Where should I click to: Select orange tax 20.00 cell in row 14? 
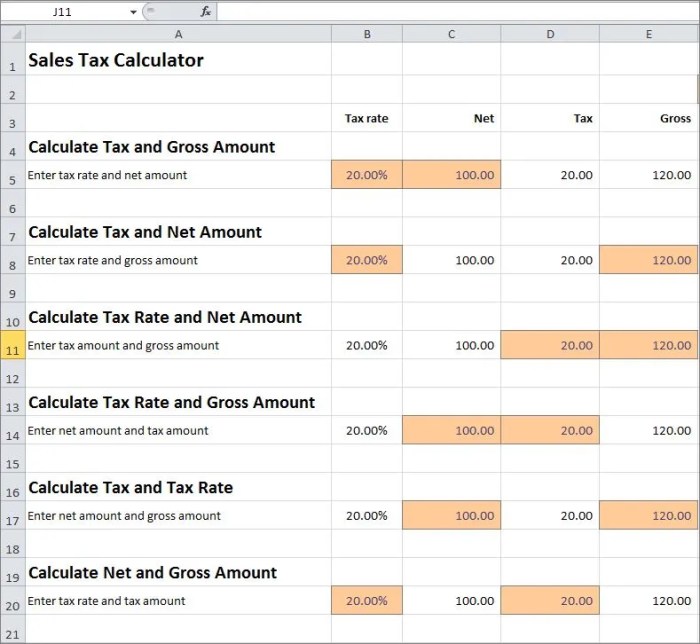[x=550, y=430]
